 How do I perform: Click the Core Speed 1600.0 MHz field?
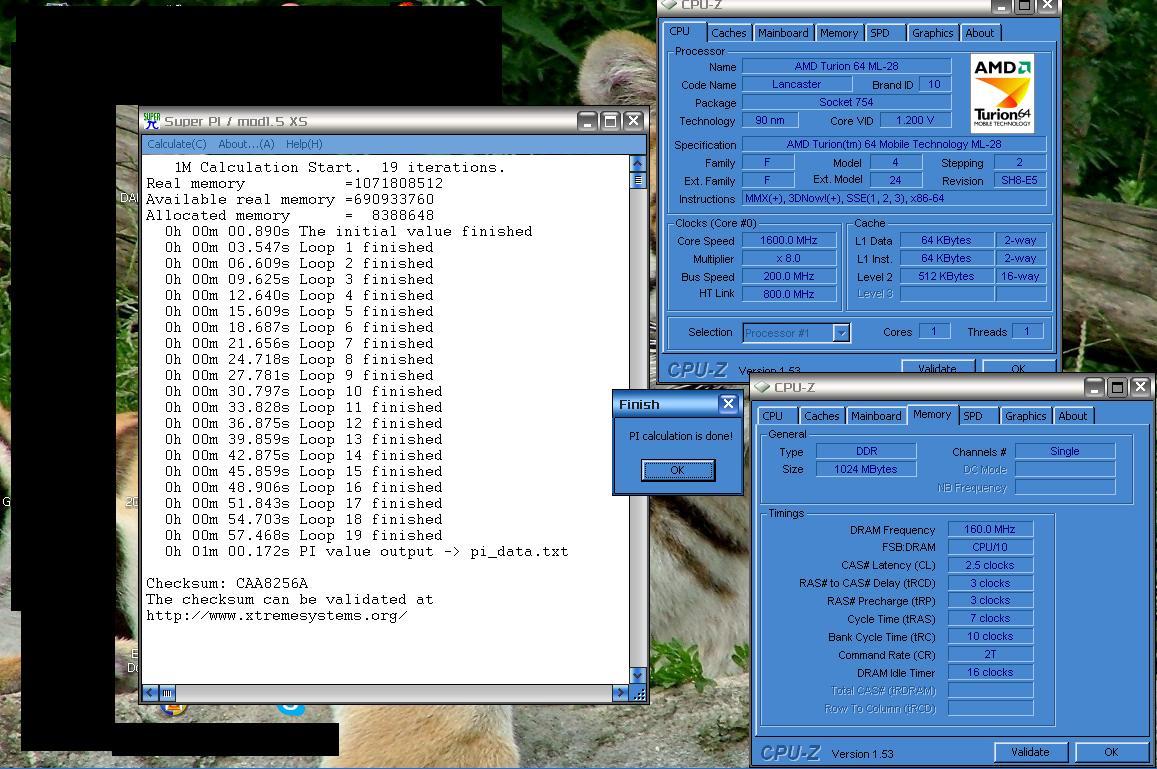click(789, 241)
